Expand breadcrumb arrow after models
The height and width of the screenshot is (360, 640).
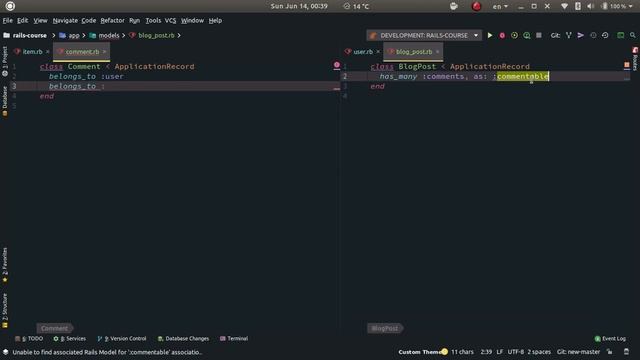(x=123, y=36)
